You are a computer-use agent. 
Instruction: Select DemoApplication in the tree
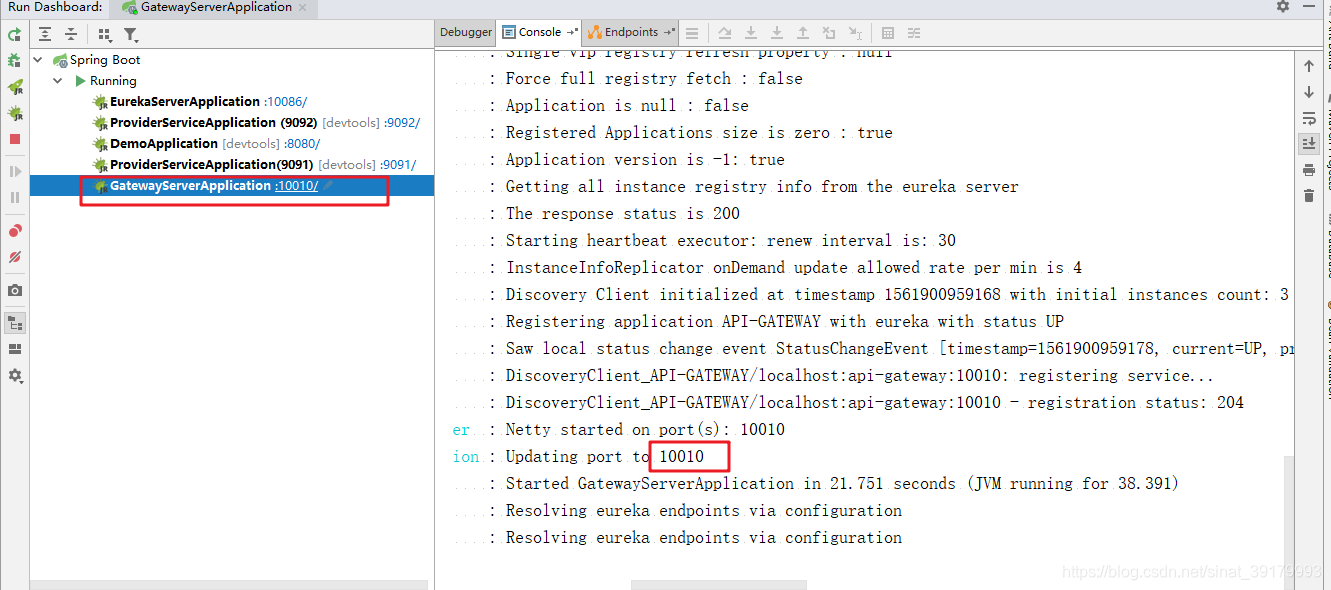coord(163,144)
